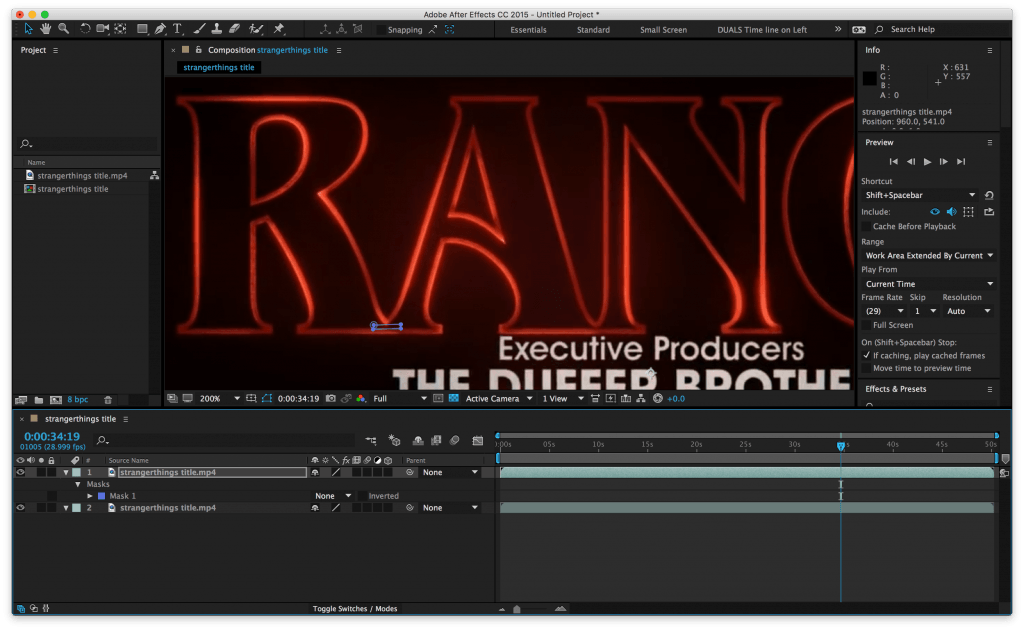Click the play button in Preview panel
The height and width of the screenshot is (630, 1024).
[x=927, y=162]
